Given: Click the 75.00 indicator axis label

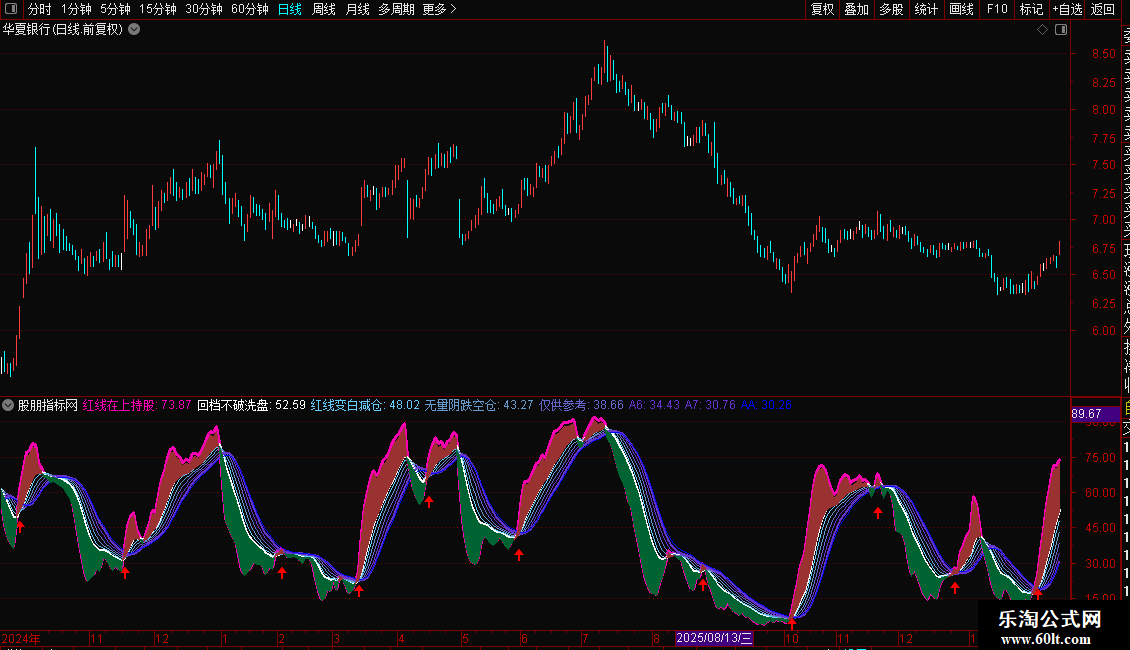Looking at the screenshot, I should pyautogui.click(x=1101, y=458).
